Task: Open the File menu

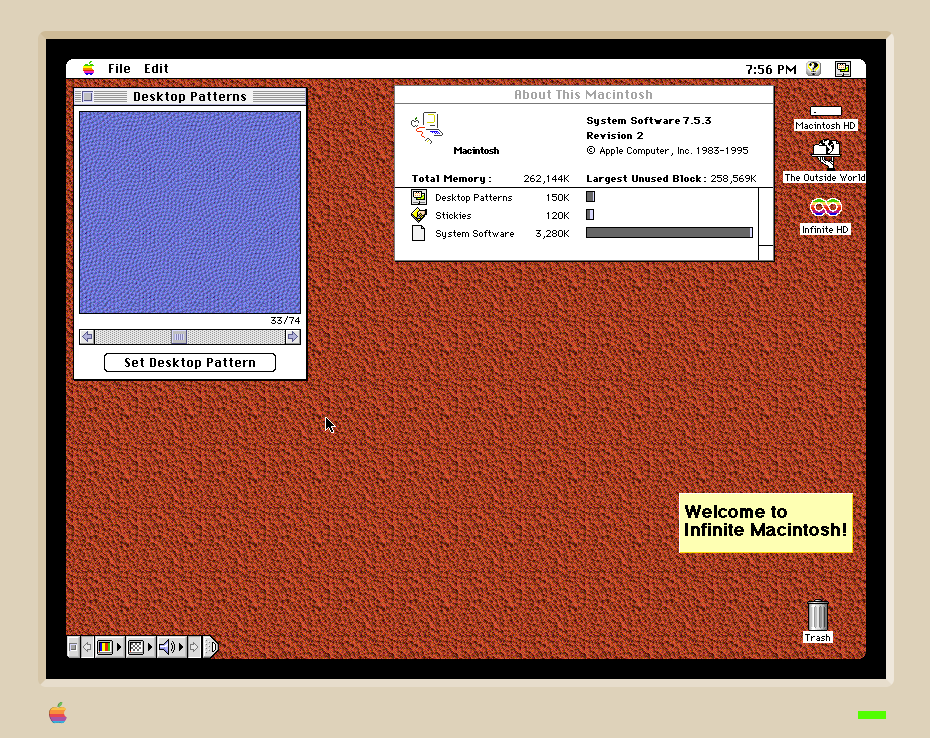Action: 119,69
